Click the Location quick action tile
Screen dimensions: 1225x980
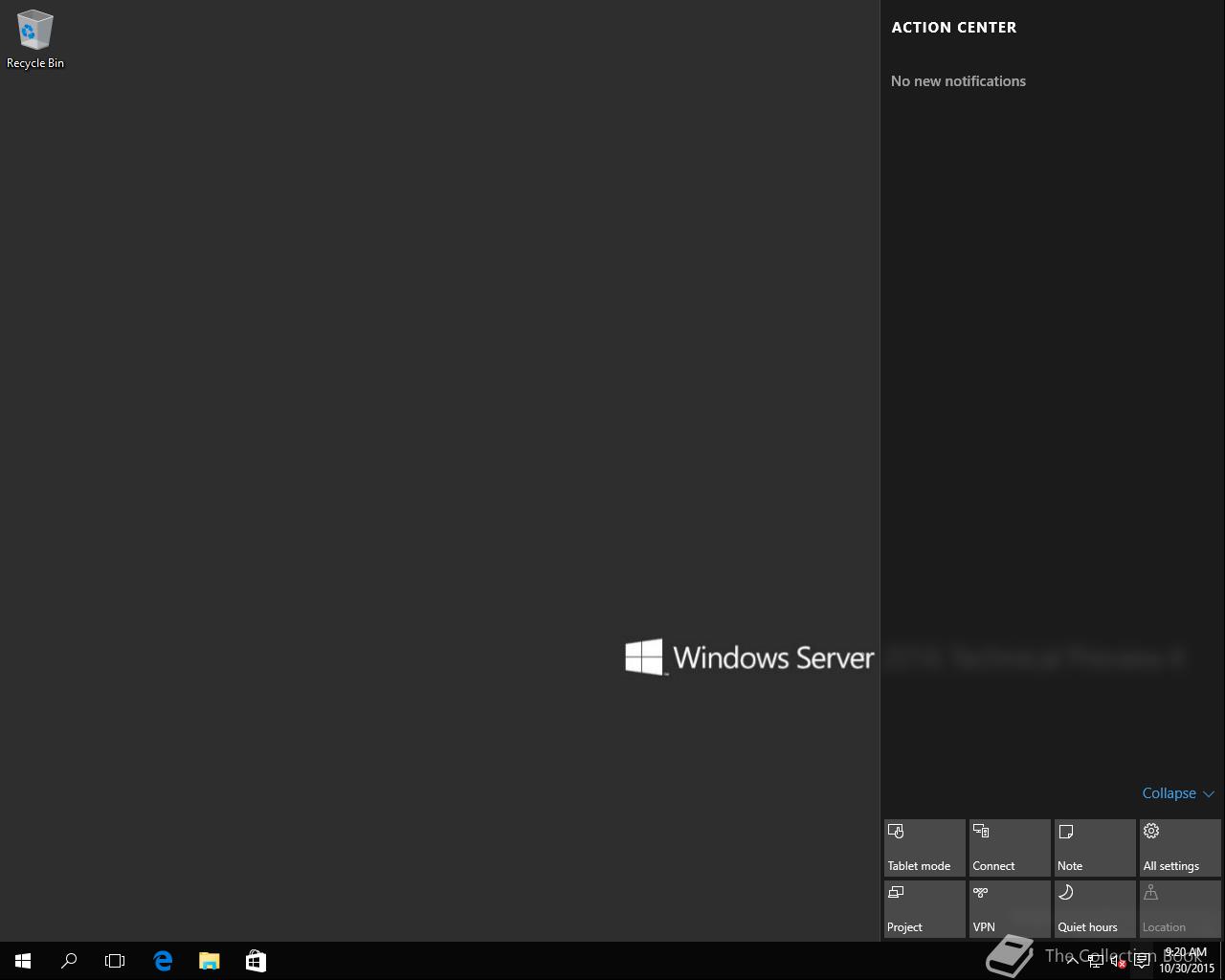tap(1180, 909)
